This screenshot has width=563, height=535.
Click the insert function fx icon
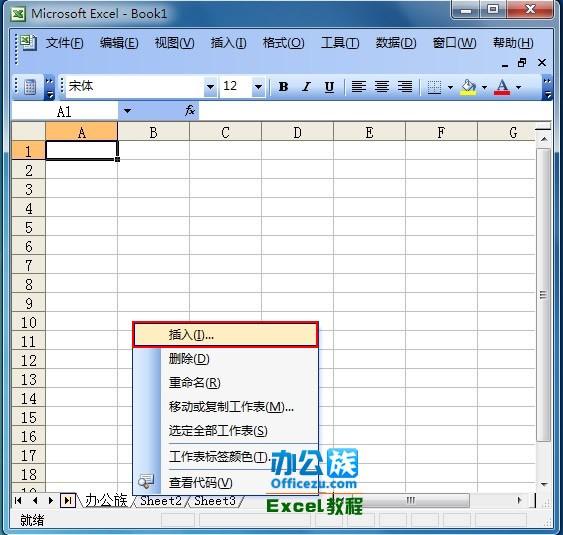point(190,111)
